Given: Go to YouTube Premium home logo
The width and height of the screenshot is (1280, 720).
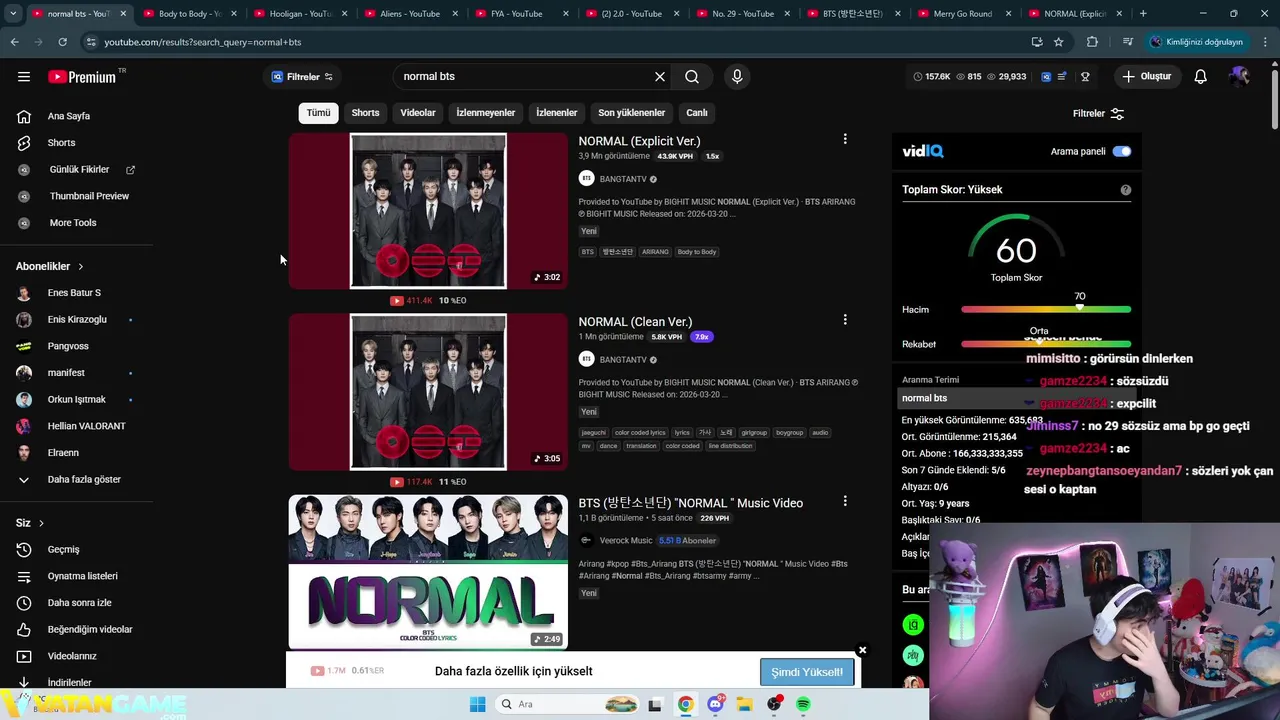Looking at the screenshot, I should pyautogui.click(x=82, y=77).
